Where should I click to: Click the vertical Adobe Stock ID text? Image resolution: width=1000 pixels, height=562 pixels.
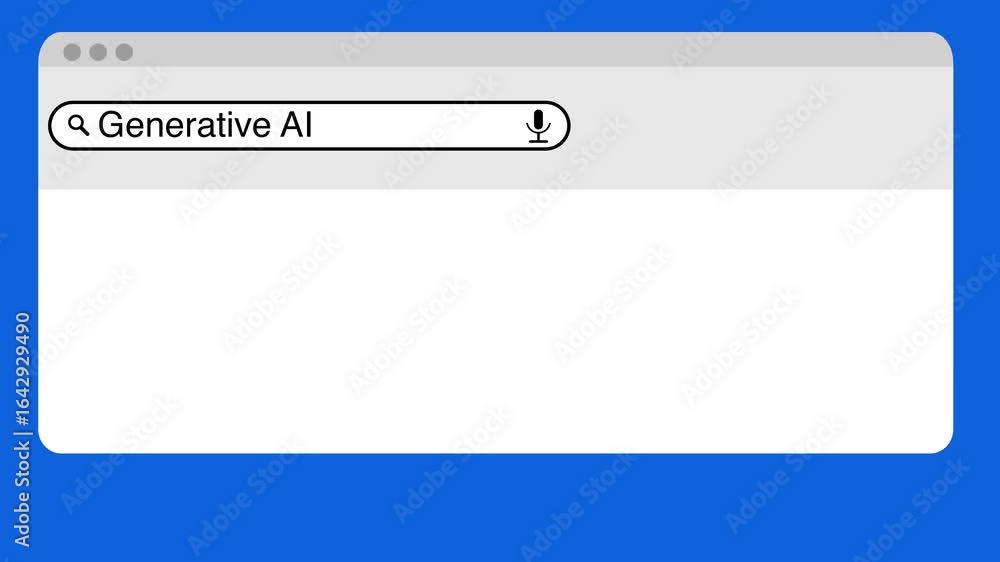click(x=22, y=429)
